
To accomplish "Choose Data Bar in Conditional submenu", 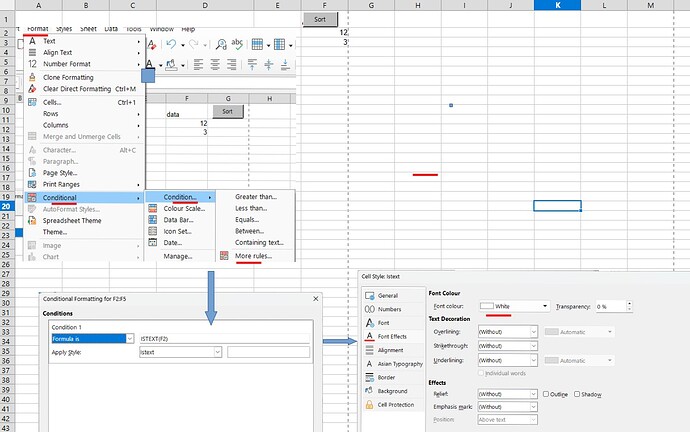I will point(180,220).
